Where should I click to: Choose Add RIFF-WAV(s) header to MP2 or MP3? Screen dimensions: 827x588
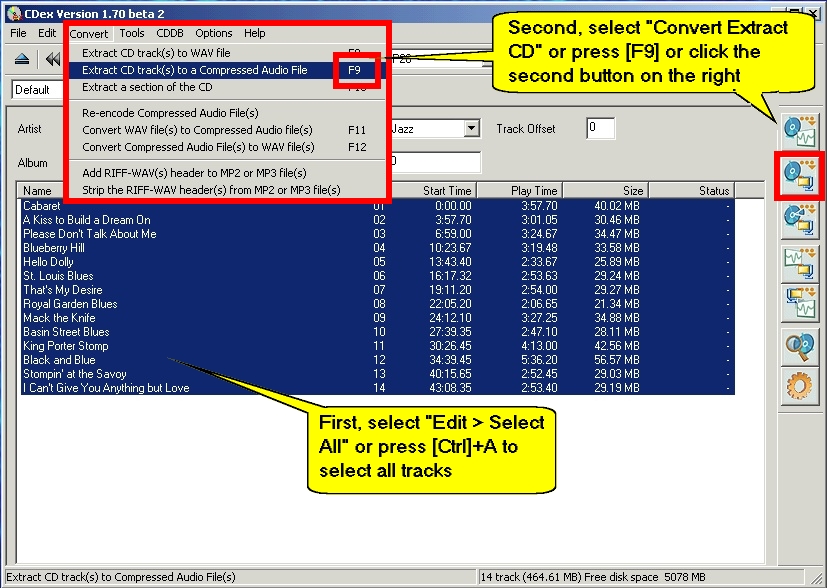pyautogui.click(x=226, y=173)
